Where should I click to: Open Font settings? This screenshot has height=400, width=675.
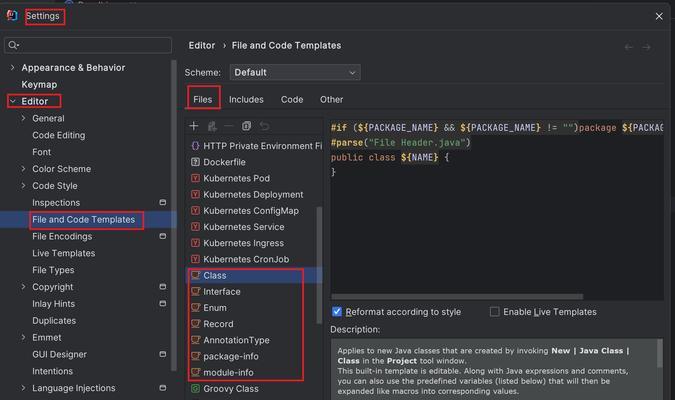click(x=41, y=152)
